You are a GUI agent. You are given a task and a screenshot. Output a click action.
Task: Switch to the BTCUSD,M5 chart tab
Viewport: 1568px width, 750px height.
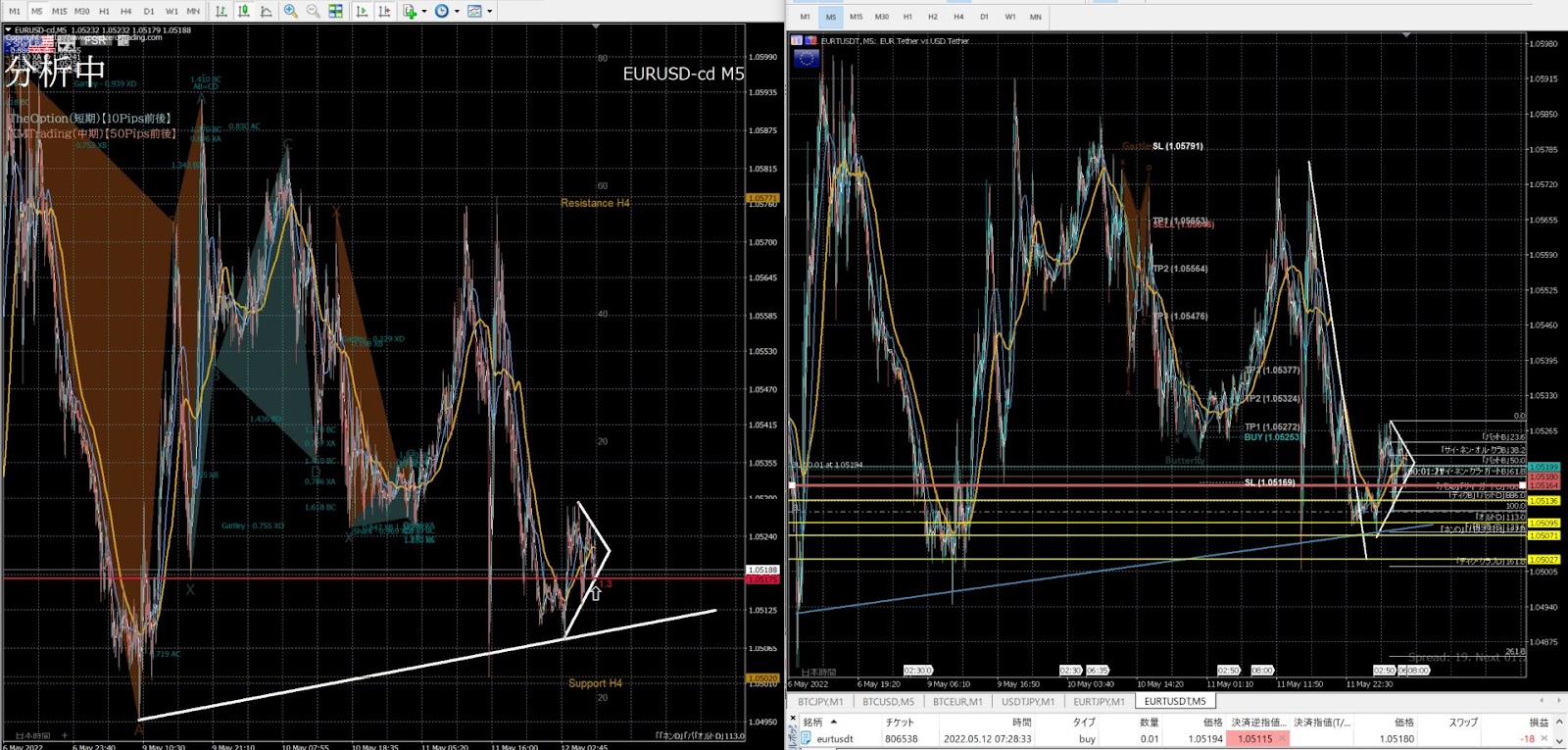[888, 702]
